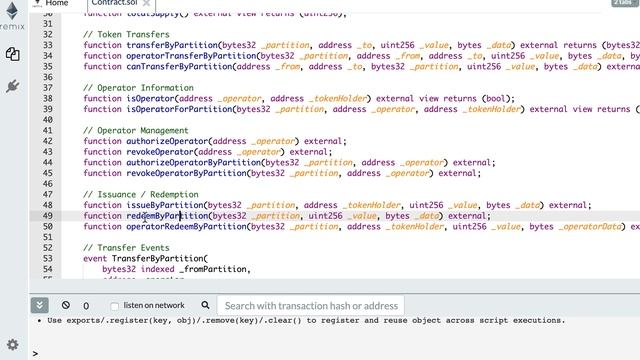Open Settings gear in the sidebar
Screen dimensions: 640x360
[13, 344]
